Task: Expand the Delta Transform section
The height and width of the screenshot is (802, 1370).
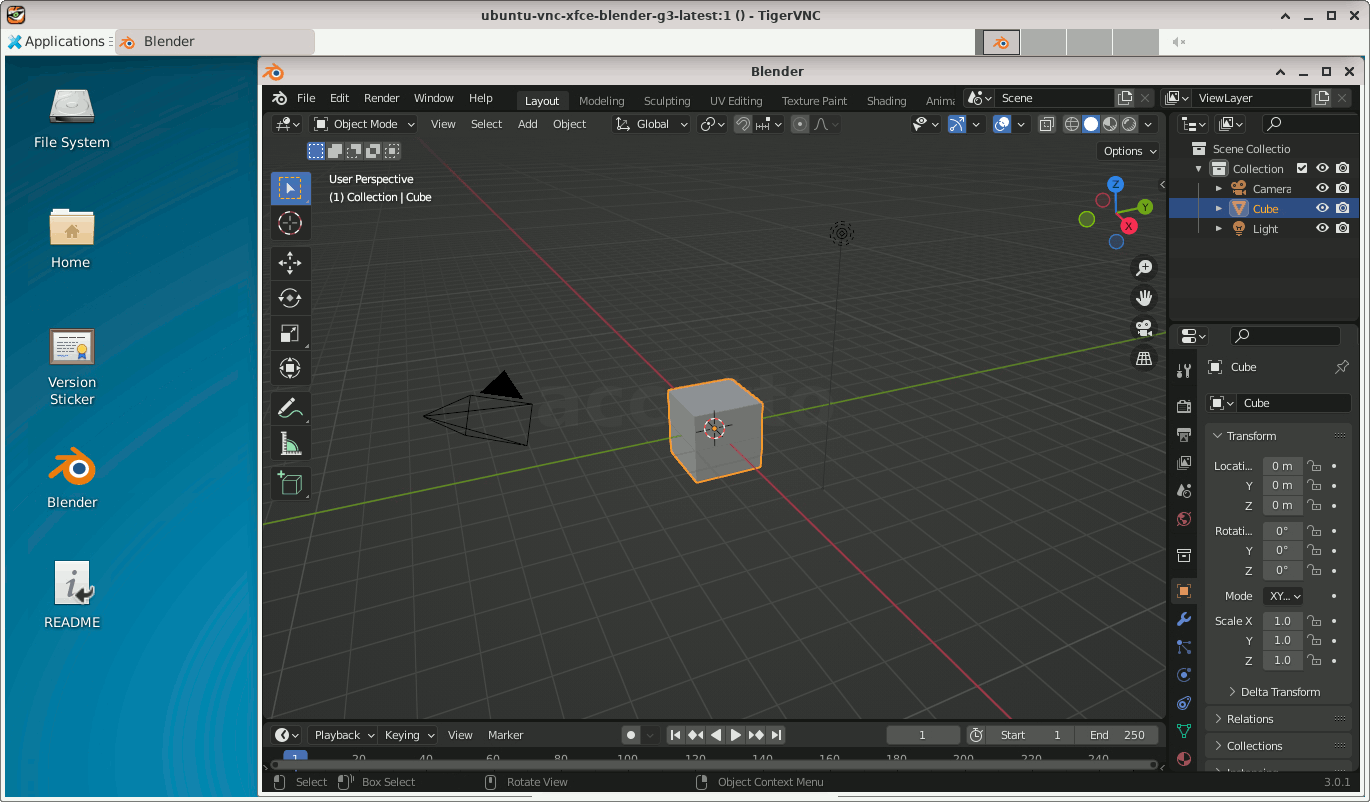Action: pyautogui.click(x=1281, y=692)
